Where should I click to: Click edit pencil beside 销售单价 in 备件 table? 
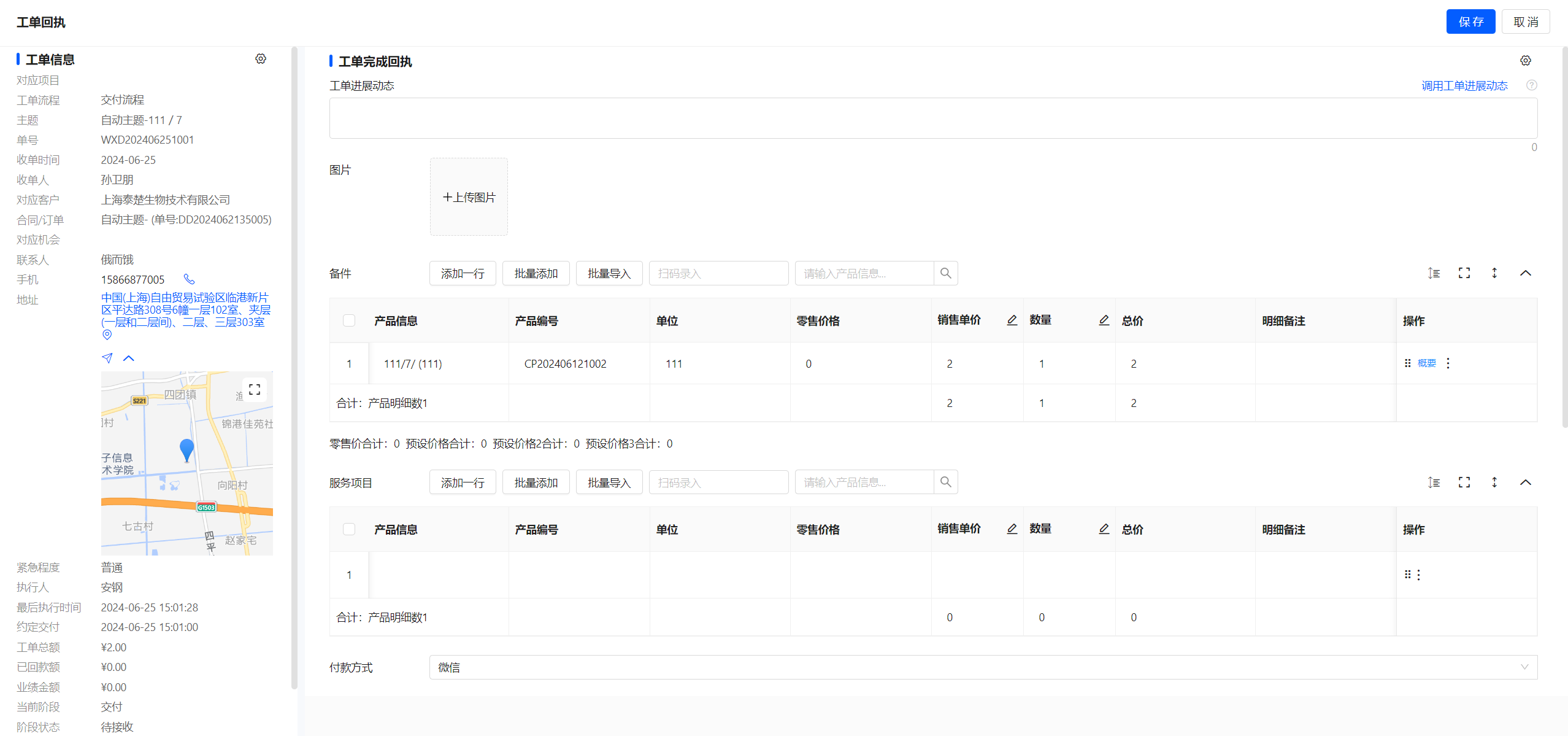1012,320
